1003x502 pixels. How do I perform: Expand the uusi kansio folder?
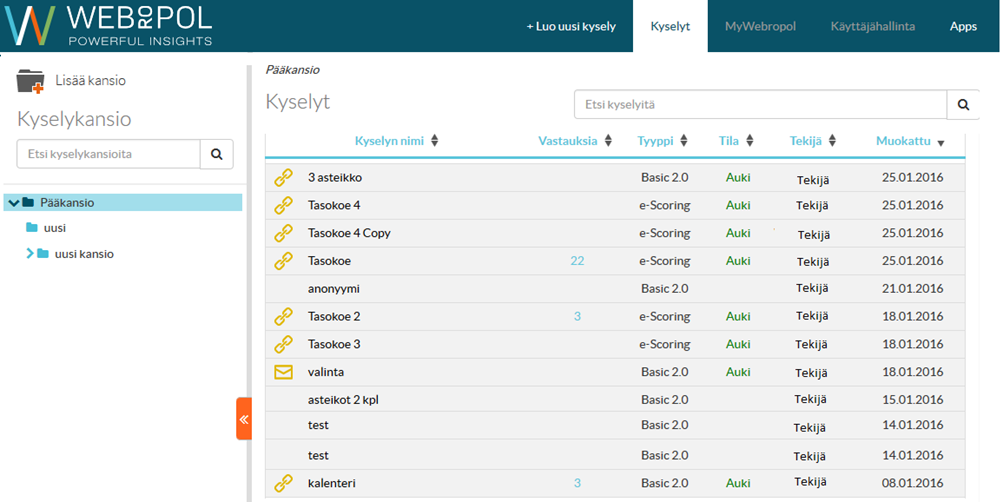click(29, 254)
